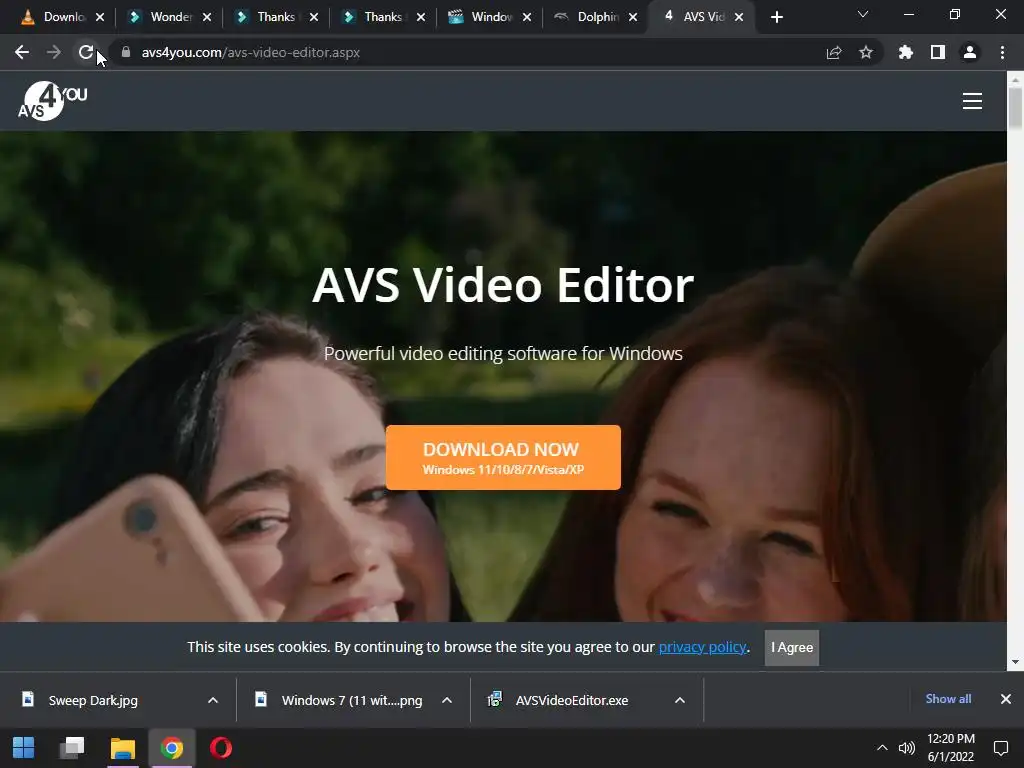
Task: Open the Windows 7 png download
Action: pos(339,700)
